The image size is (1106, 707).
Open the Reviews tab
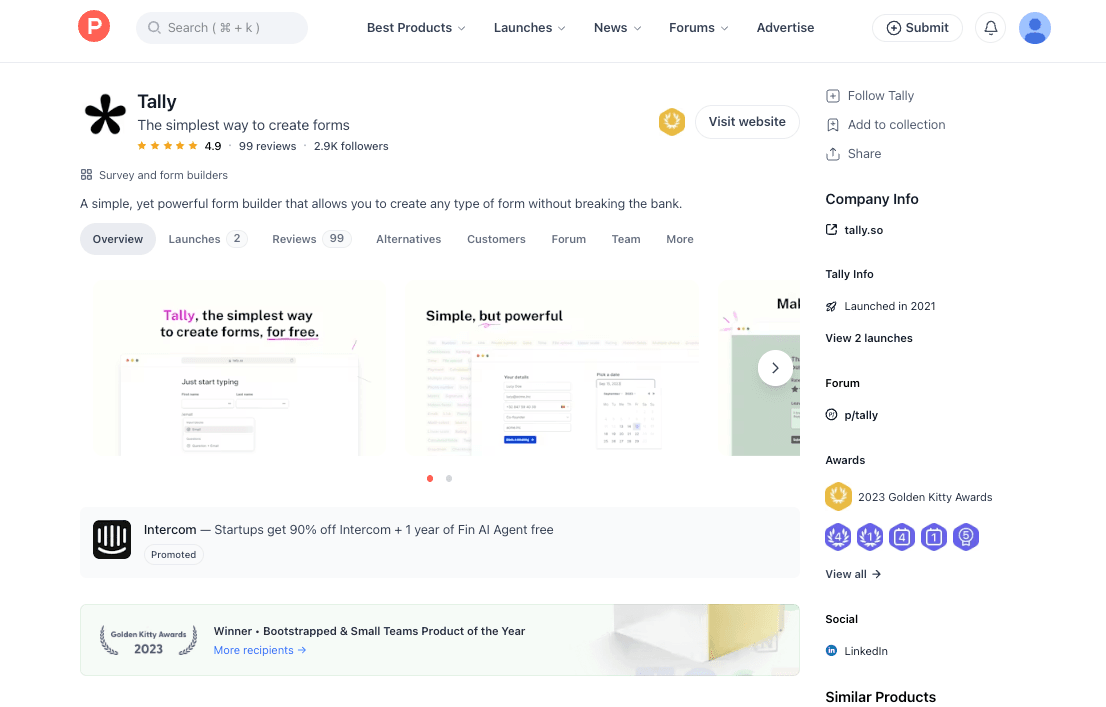(312, 239)
